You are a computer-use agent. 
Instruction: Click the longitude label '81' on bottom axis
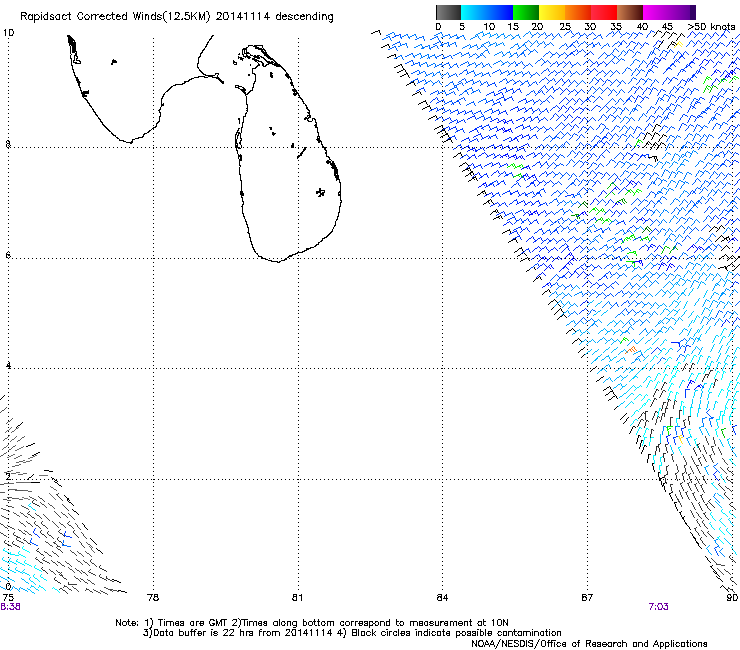[x=297, y=598]
